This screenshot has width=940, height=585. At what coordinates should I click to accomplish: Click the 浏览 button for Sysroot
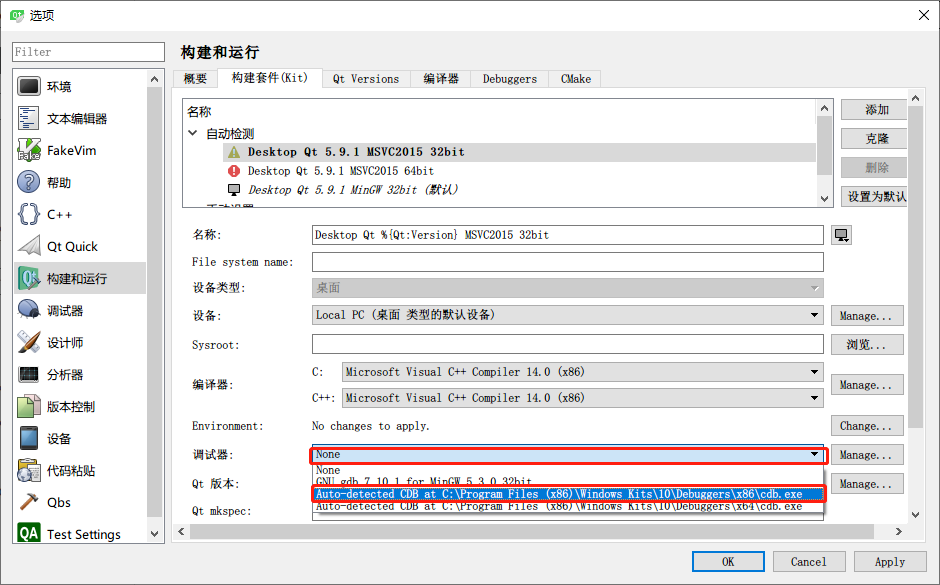(x=867, y=345)
